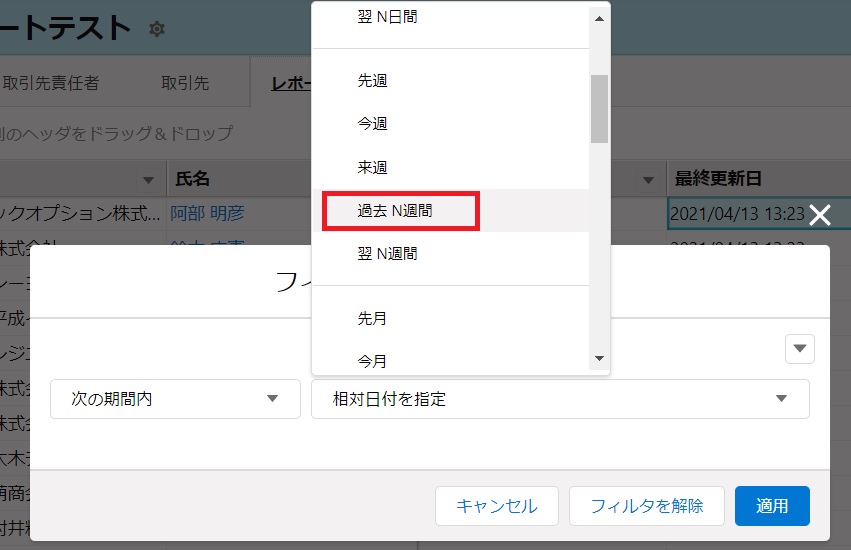Select 翌 N日間 in the dropdown list
Screen dimensions: 851x550
pyautogui.click(x=451, y=17)
